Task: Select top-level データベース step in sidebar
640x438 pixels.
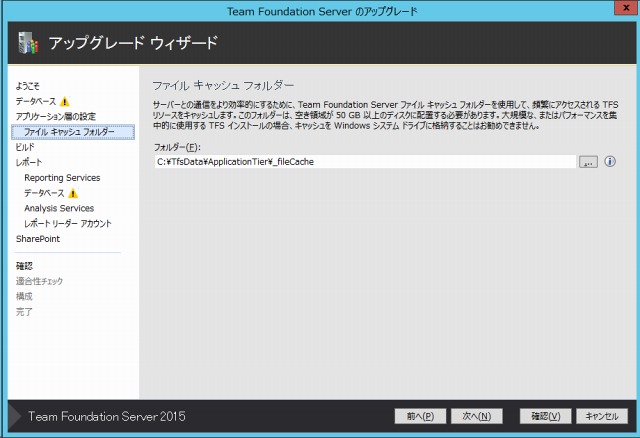Action: [x=36, y=101]
